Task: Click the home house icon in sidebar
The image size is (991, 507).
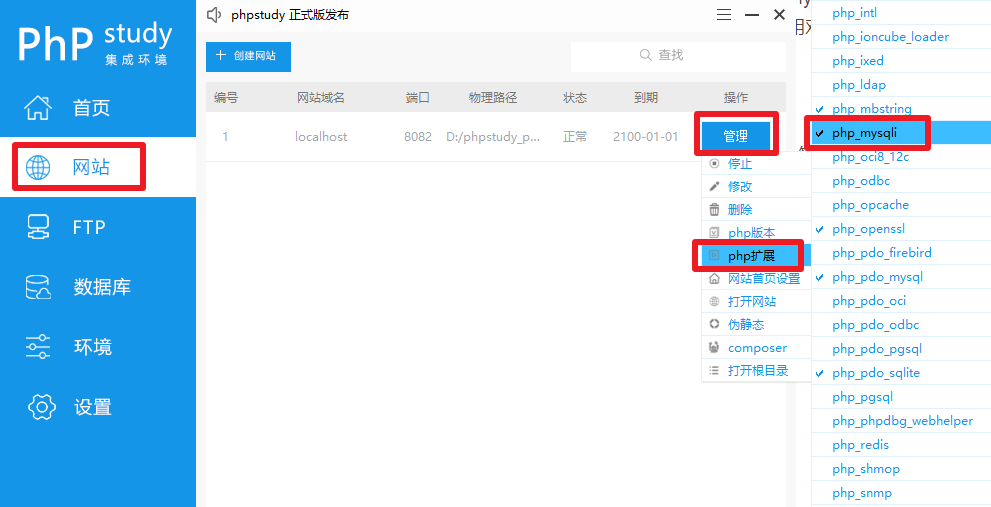Action: [x=37, y=107]
